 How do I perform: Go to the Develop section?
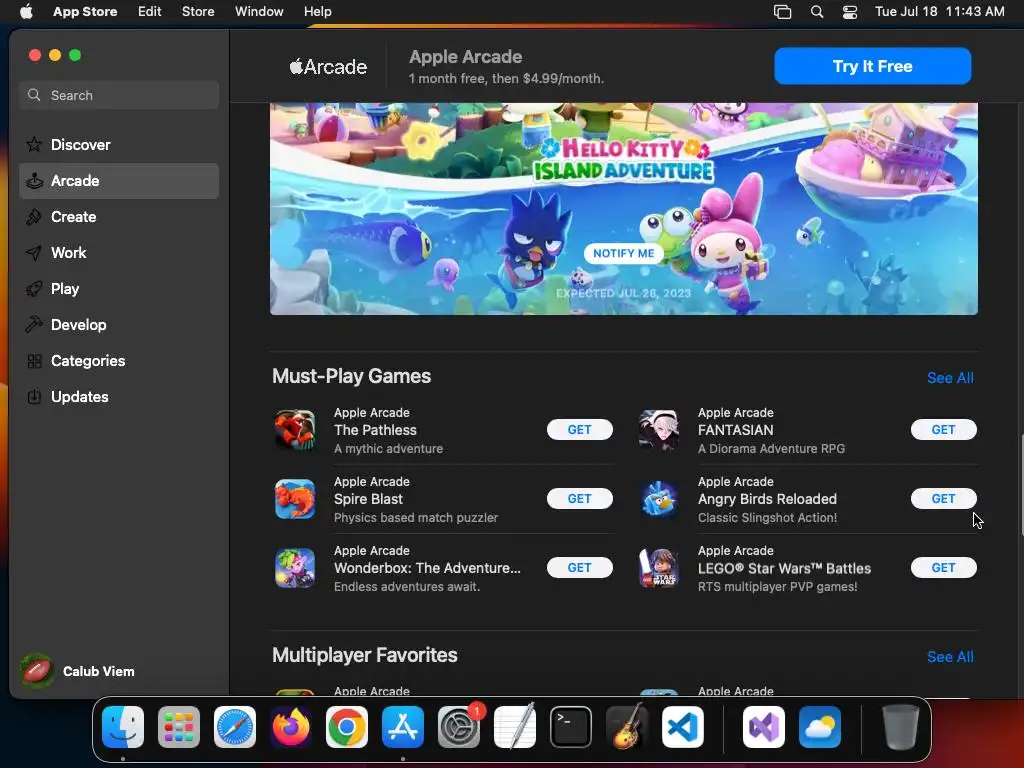(x=119, y=325)
